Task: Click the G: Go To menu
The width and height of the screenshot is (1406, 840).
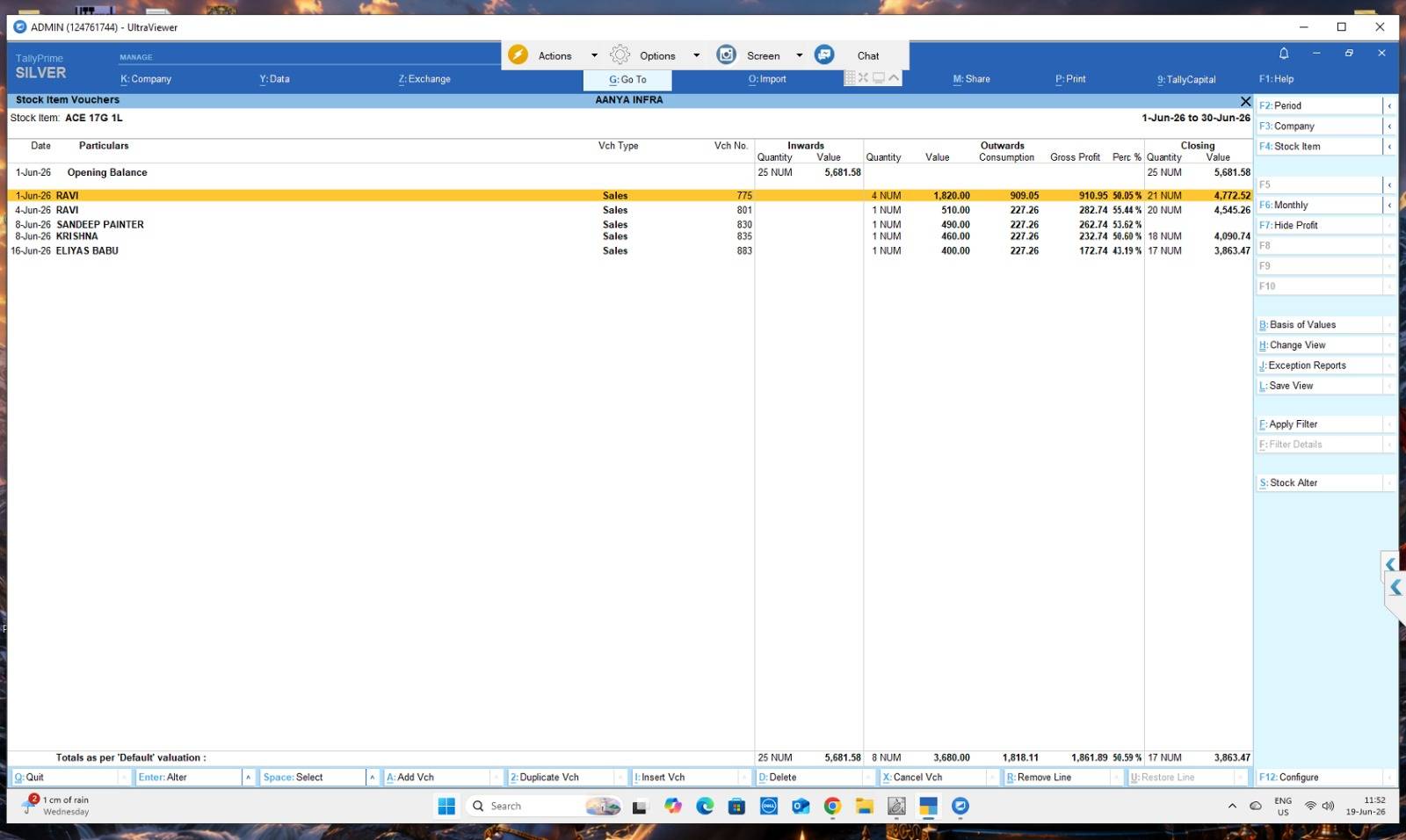Action: 627,80
